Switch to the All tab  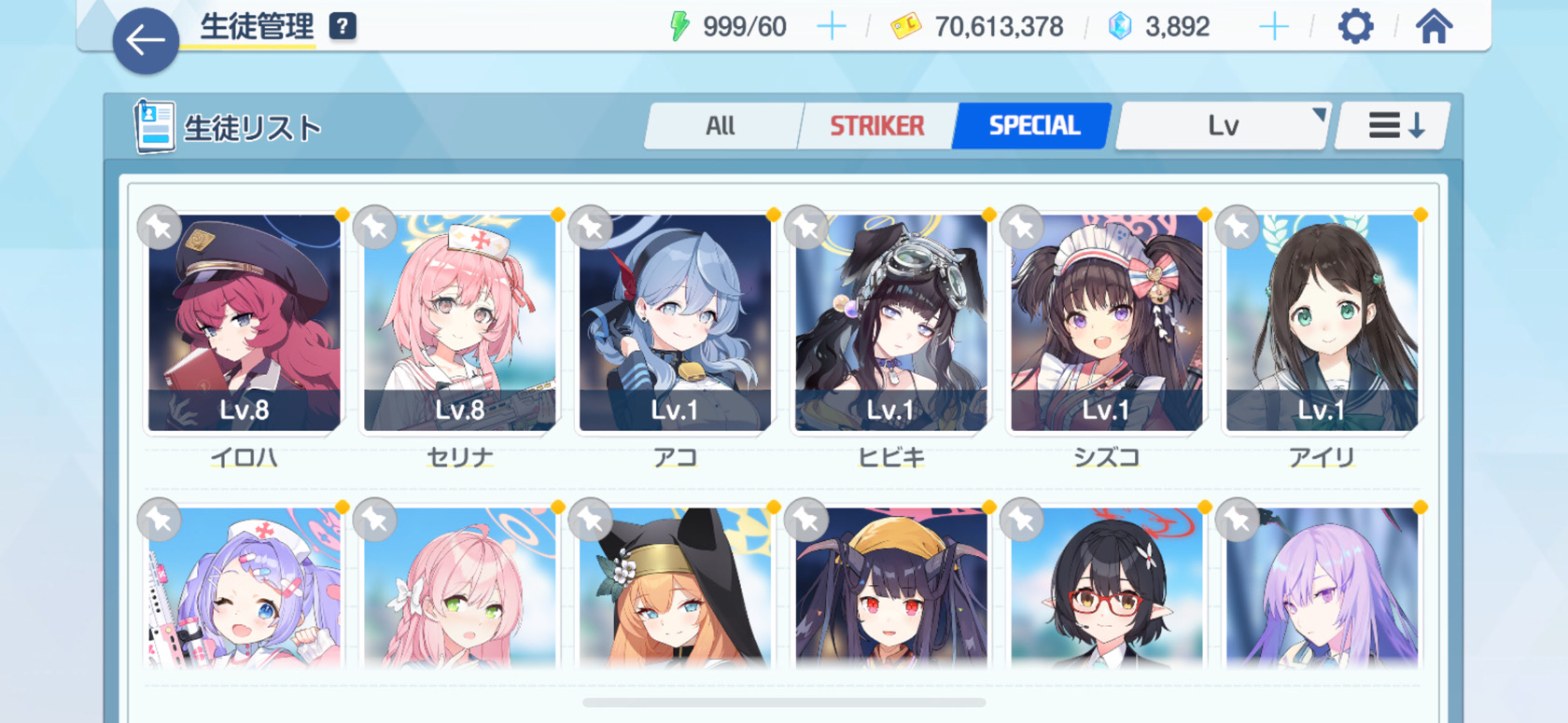721,125
